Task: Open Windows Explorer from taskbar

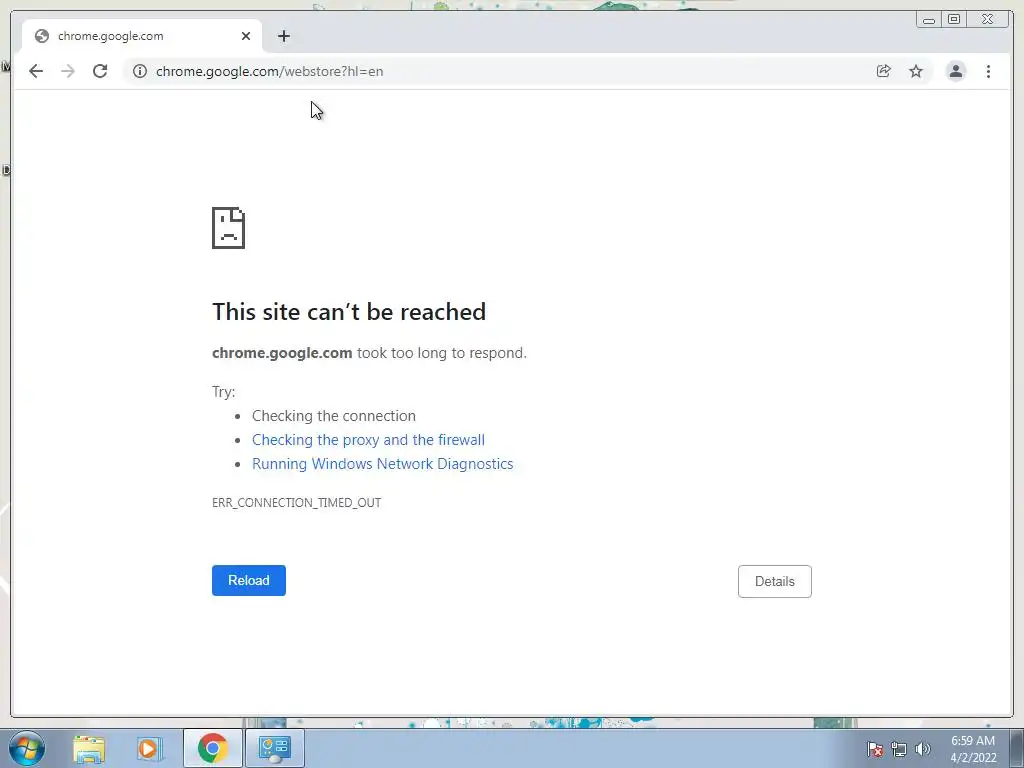Action: [x=89, y=748]
